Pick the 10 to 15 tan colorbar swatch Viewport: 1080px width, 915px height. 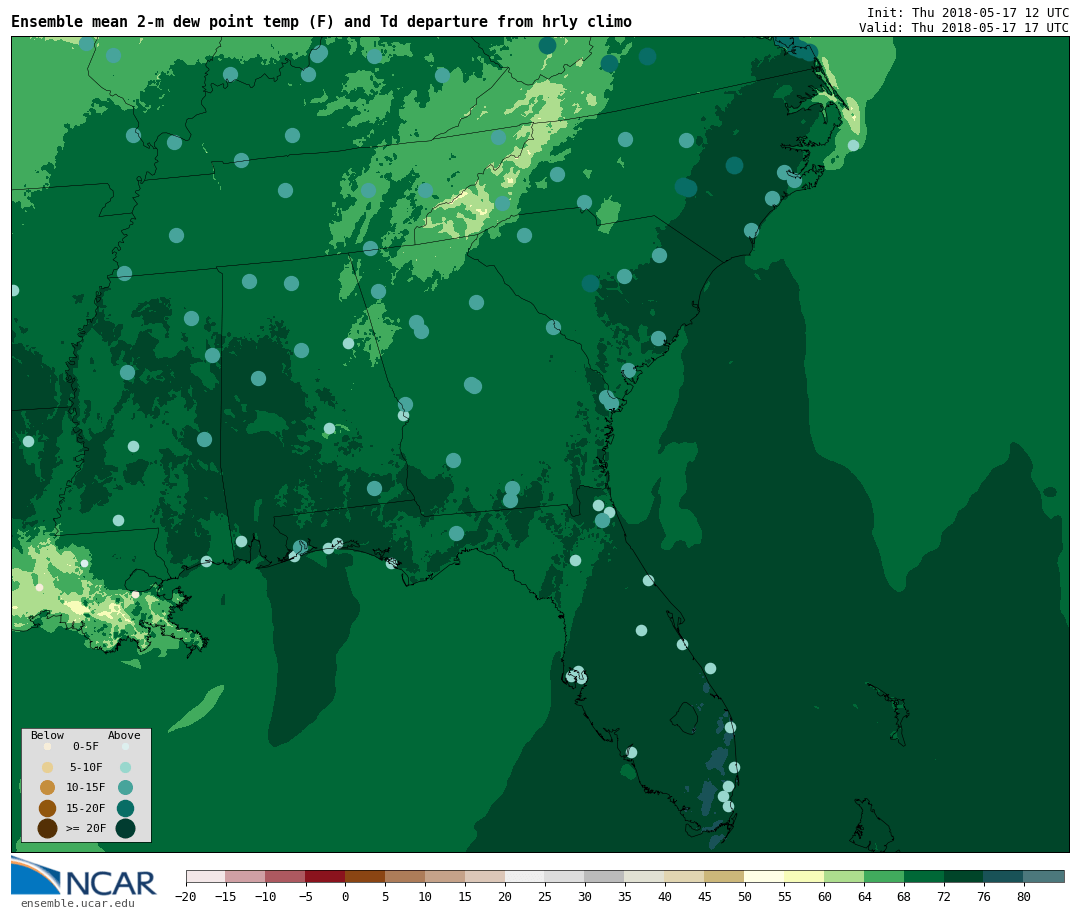[445, 876]
